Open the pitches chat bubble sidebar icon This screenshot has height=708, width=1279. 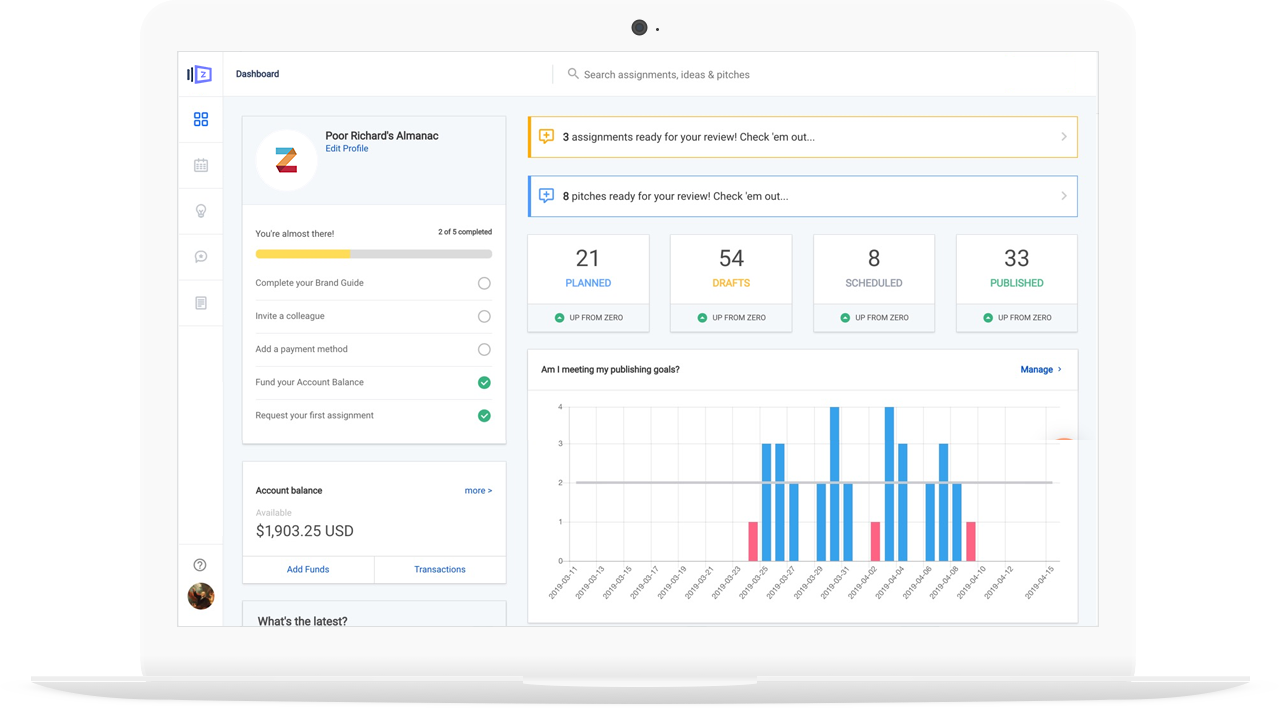tap(201, 257)
